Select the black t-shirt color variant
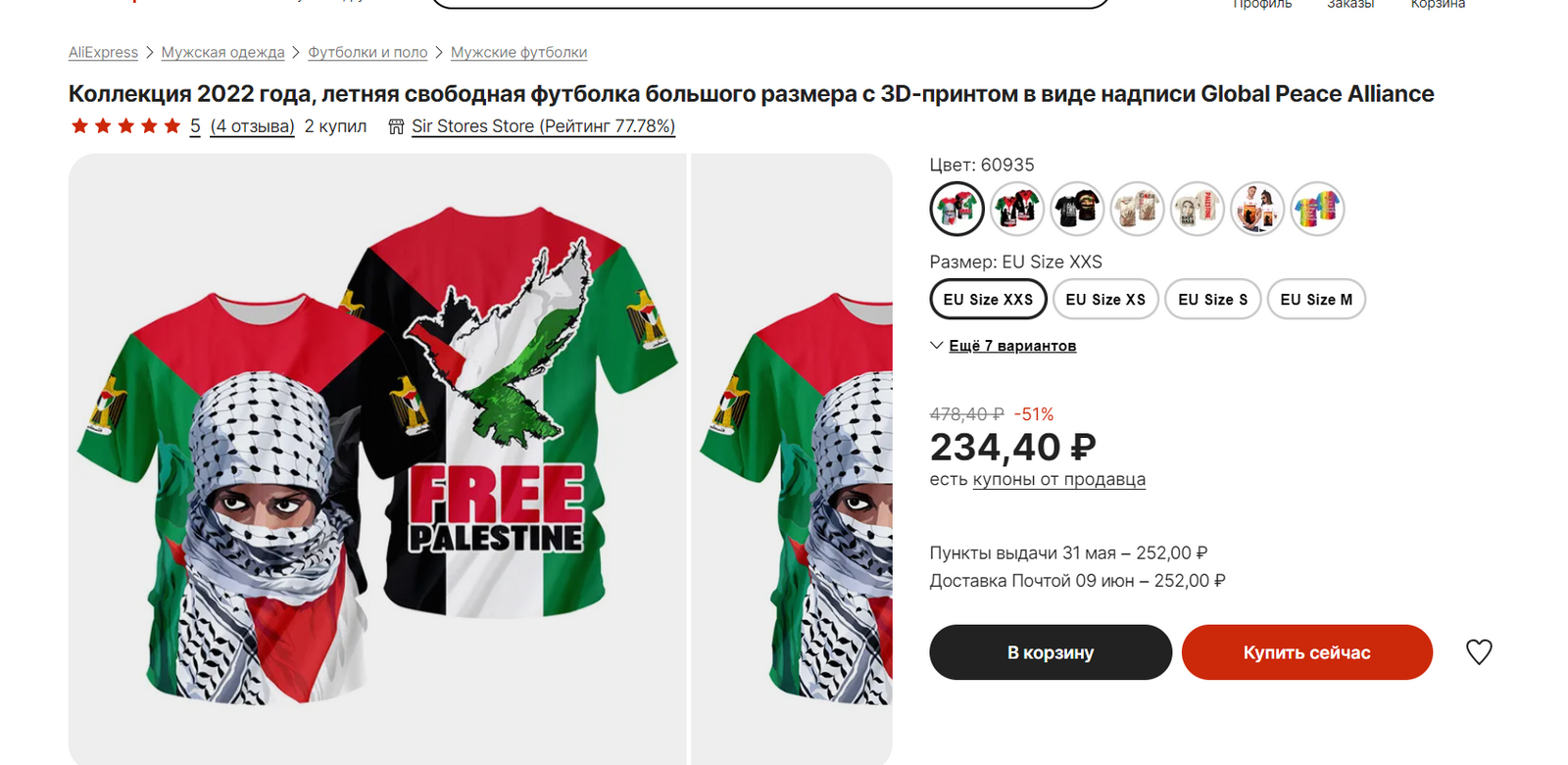The height and width of the screenshot is (765, 1568). point(1077,209)
